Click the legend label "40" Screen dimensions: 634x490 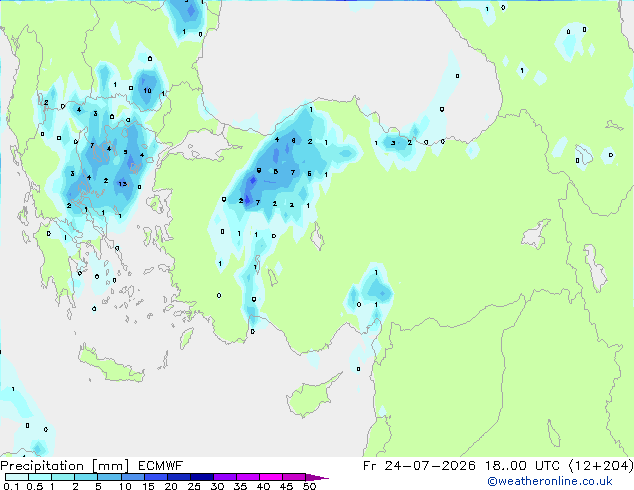263,486
